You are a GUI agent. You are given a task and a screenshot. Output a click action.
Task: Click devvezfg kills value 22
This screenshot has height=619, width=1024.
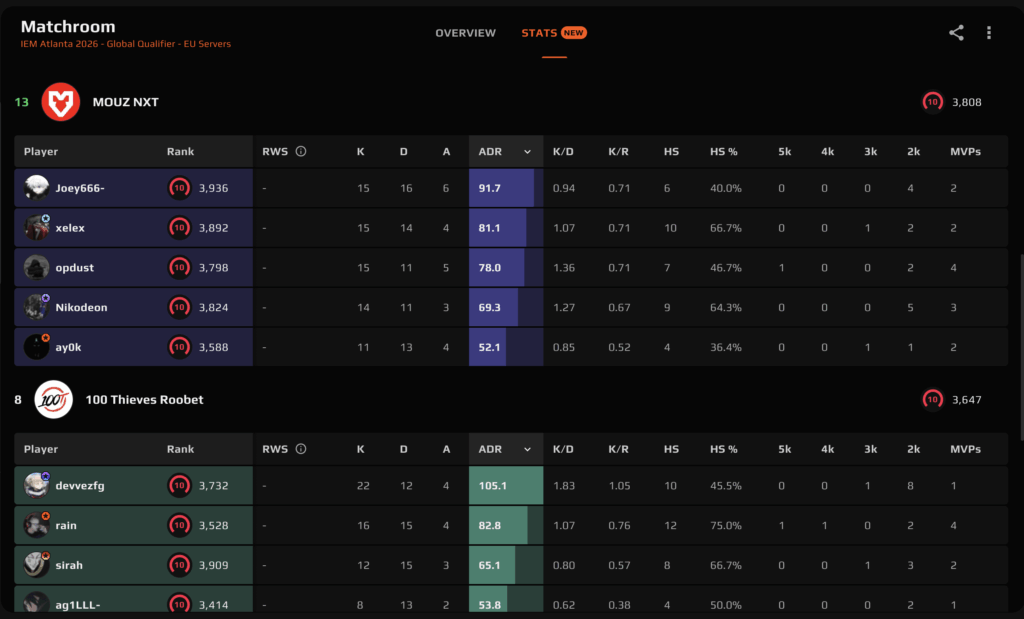tap(363, 486)
